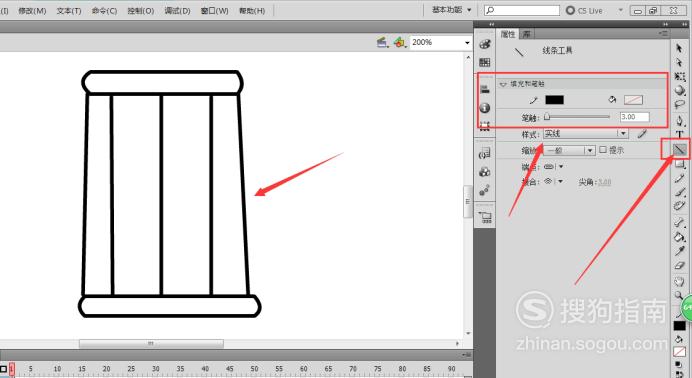Open the 基本功能 workspace switcher
This screenshot has width=692, height=378.
451,10
